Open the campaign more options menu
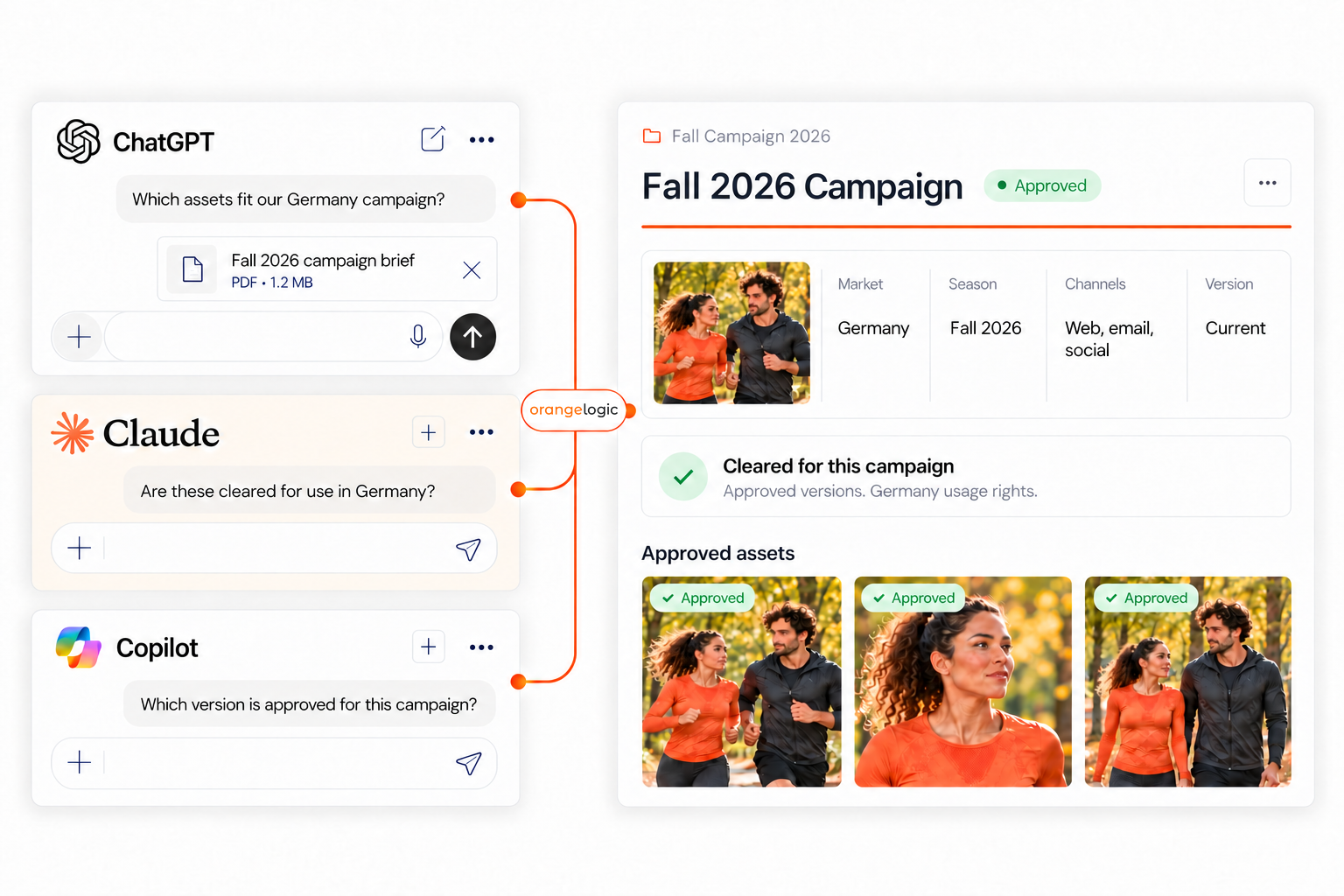This screenshot has height=896, width=1344. (1268, 183)
